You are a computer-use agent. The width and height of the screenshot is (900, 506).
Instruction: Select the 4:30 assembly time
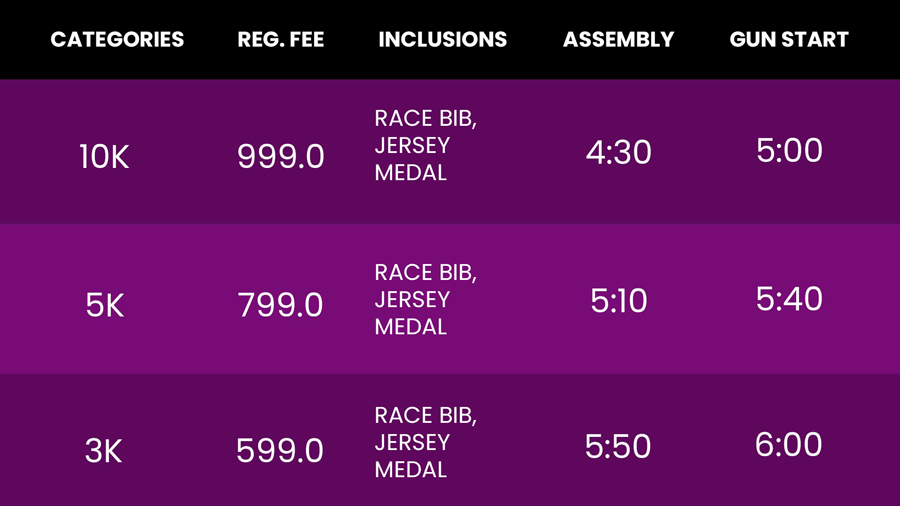pos(618,153)
